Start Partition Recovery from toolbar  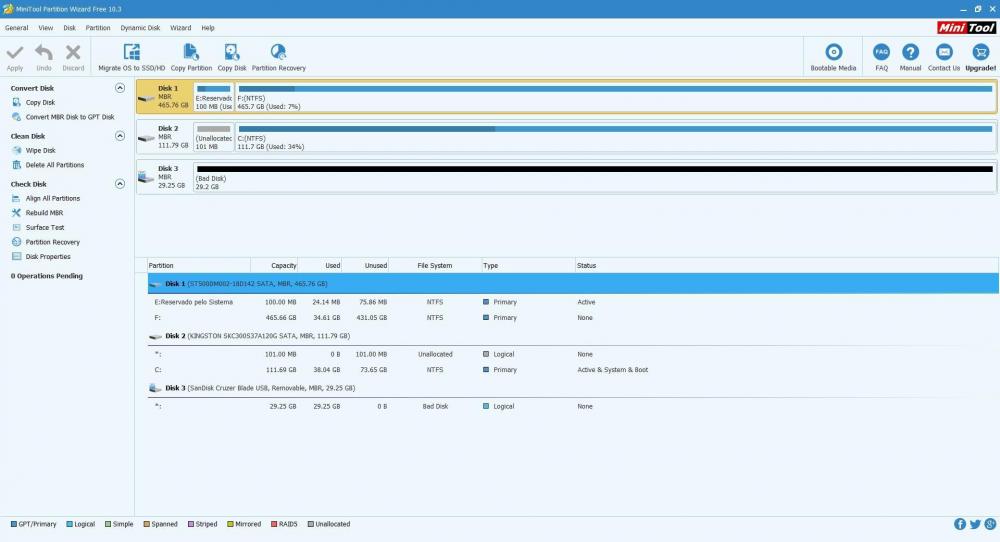tap(278, 52)
